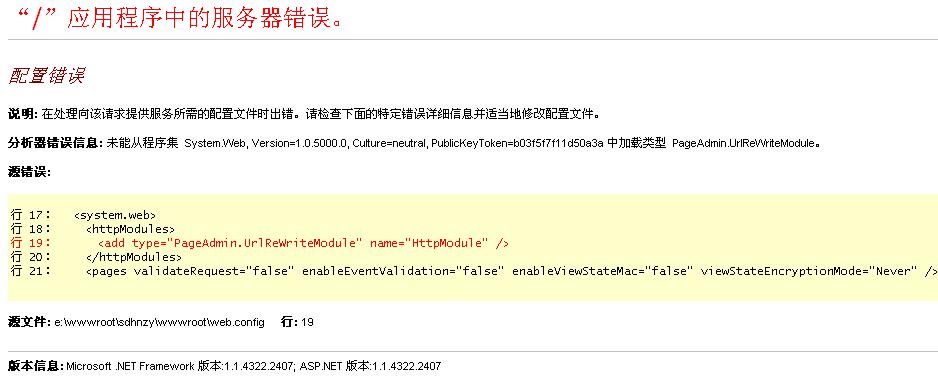Click the 源错误 label

[x=29, y=172]
